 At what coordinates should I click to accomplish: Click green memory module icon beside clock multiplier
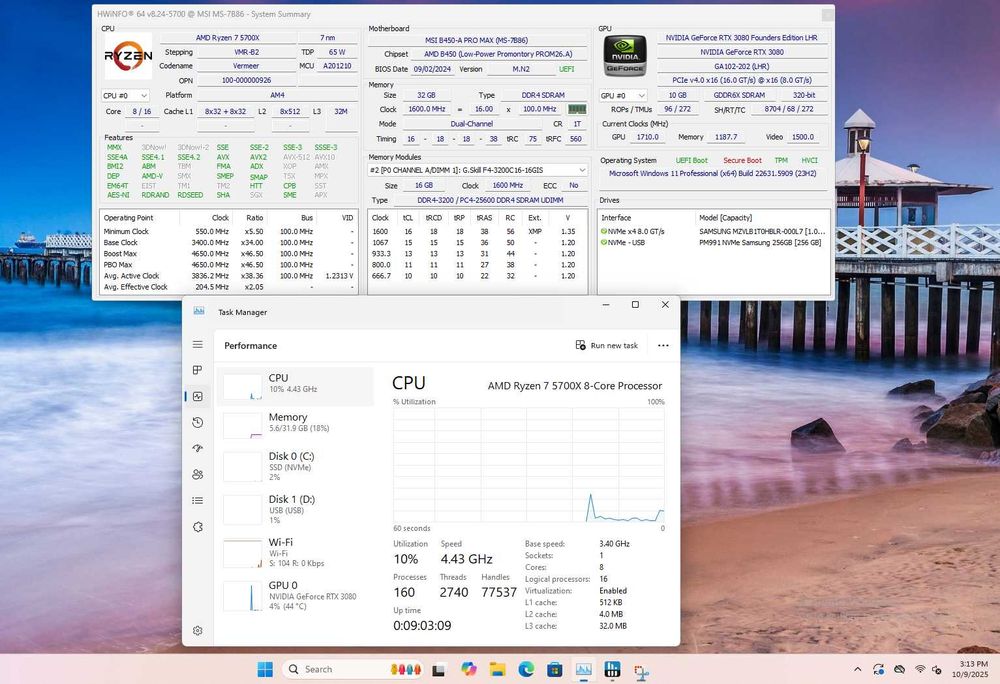tap(577, 110)
